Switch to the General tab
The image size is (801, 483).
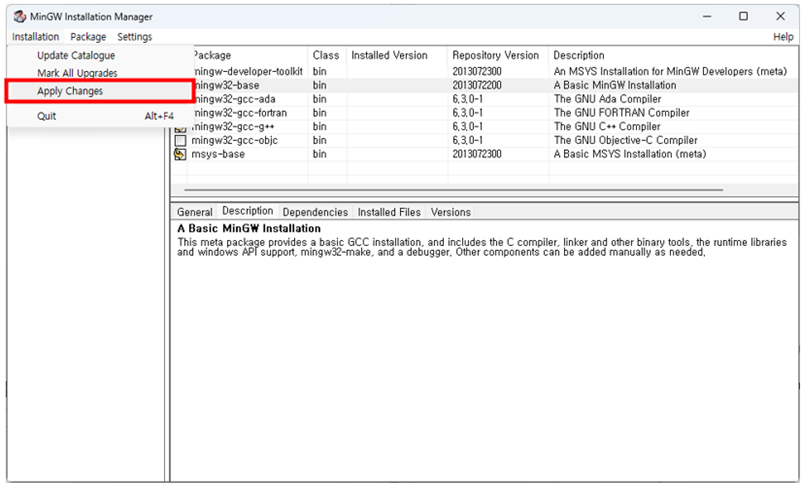195,212
